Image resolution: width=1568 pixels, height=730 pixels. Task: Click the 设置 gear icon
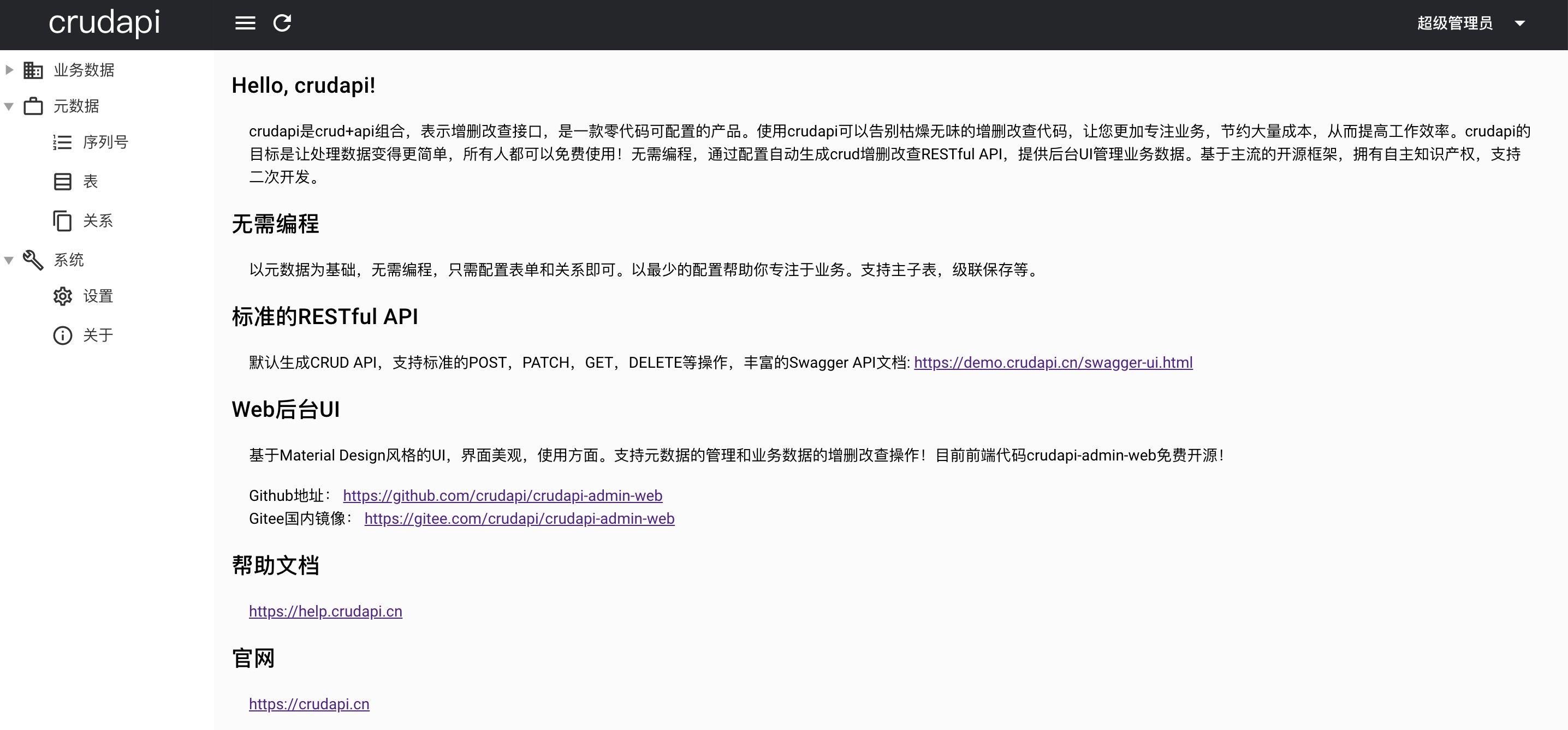(62, 296)
